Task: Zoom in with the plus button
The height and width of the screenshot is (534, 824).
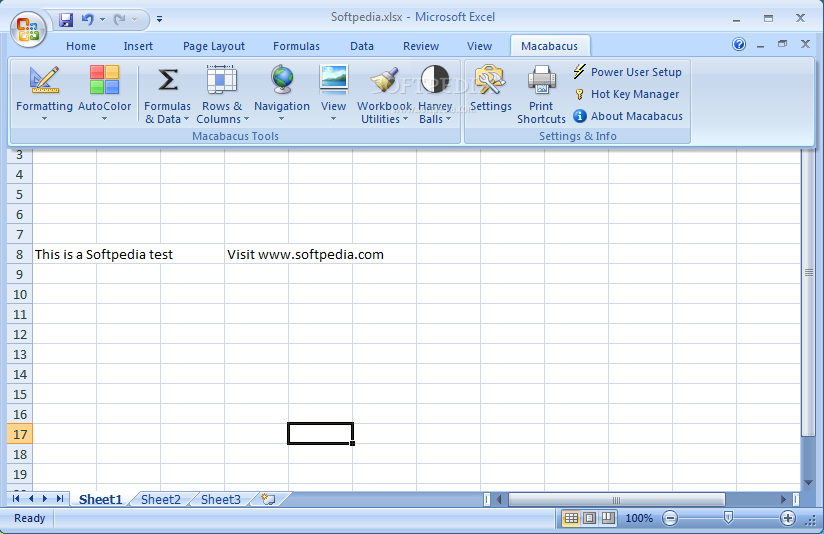Action: 787,518
